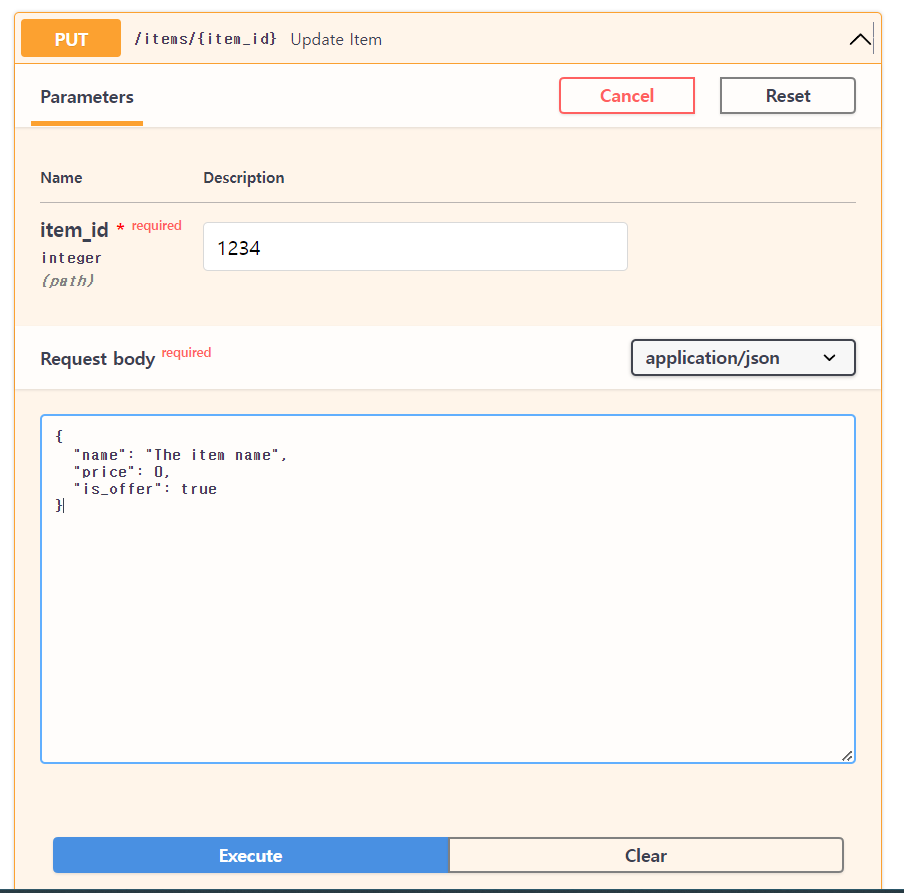Screen dimensions: 904x893
Task: Click the "name": "The item name" JSON line
Action: (x=180, y=455)
